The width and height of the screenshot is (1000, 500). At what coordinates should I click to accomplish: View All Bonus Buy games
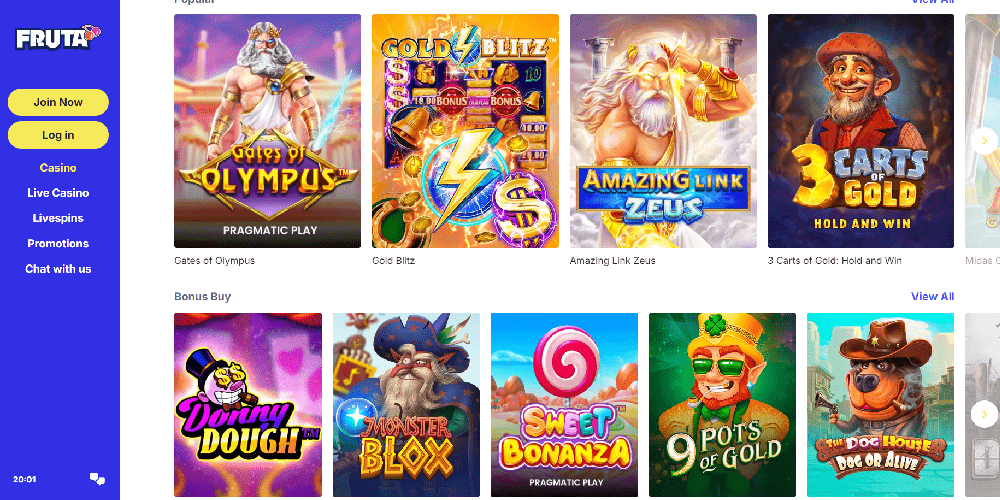pyautogui.click(x=932, y=296)
